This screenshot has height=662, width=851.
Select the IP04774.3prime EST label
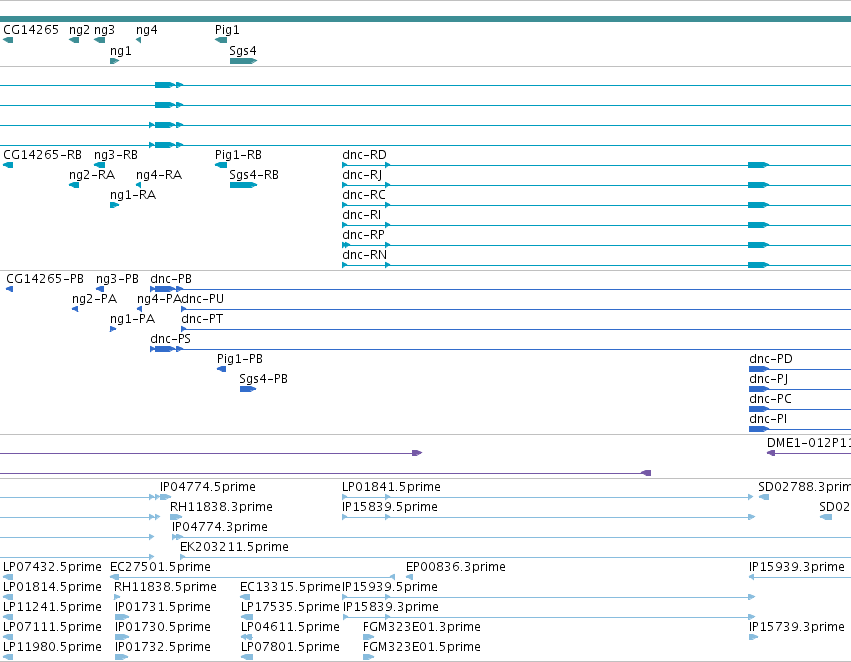[220, 527]
